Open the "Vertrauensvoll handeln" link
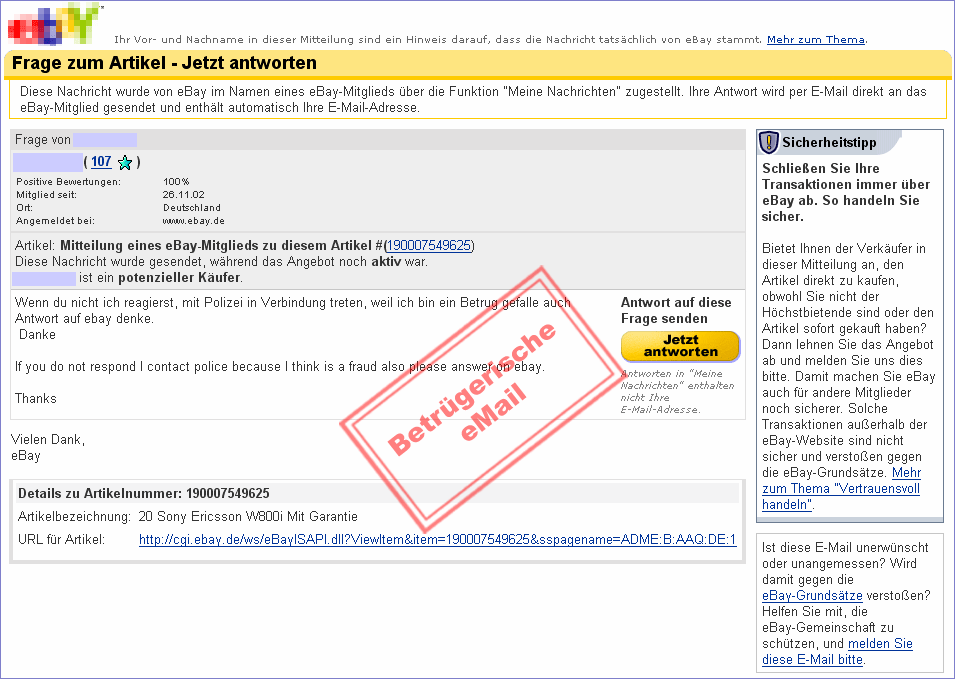The image size is (955, 679). point(841,488)
